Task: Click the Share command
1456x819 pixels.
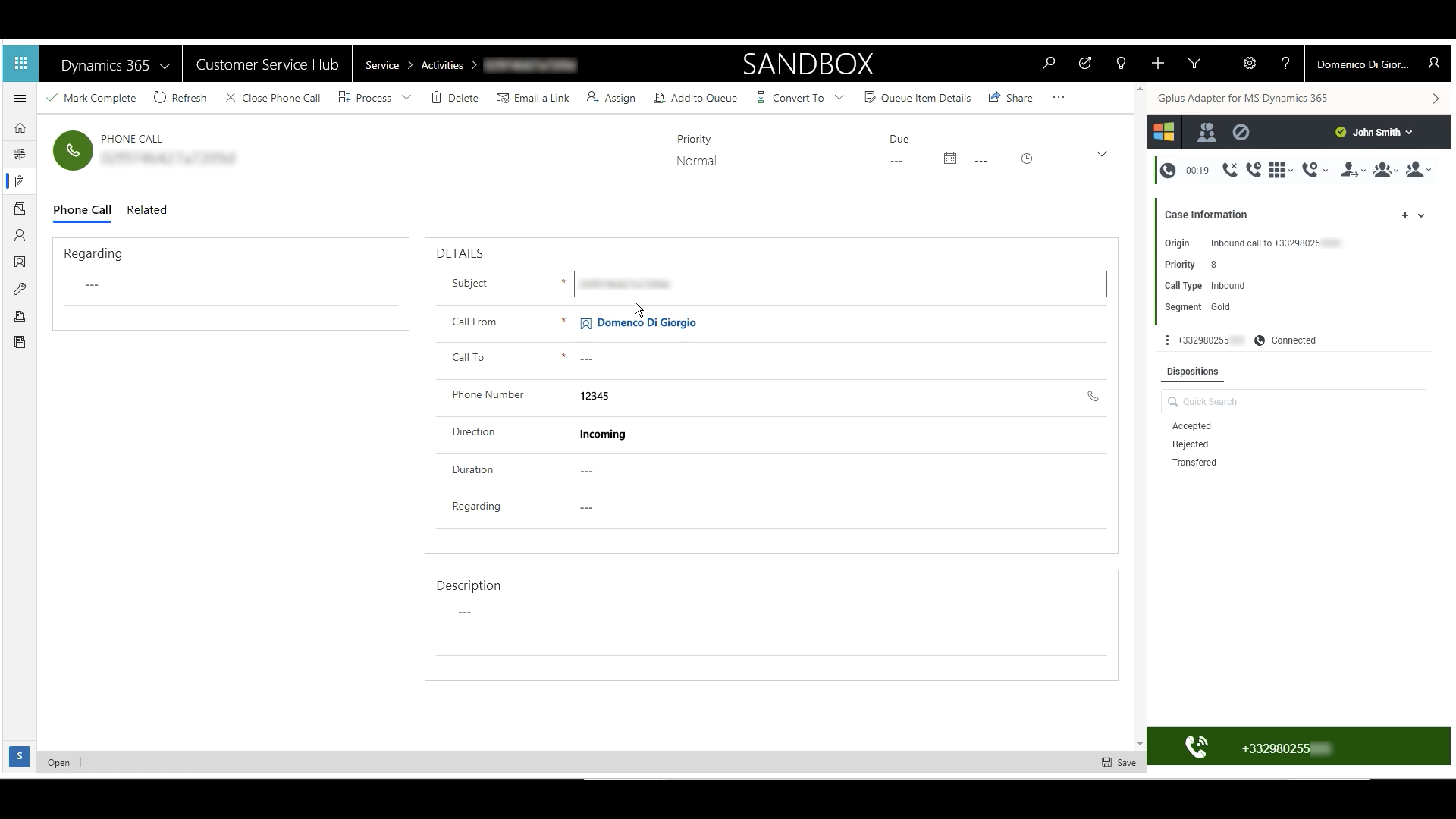Action: click(1010, 98)
